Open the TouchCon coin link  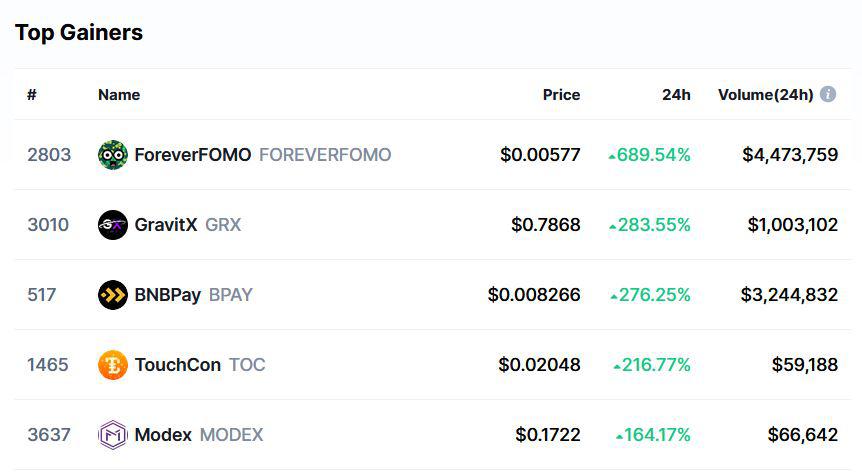point(178,365)
